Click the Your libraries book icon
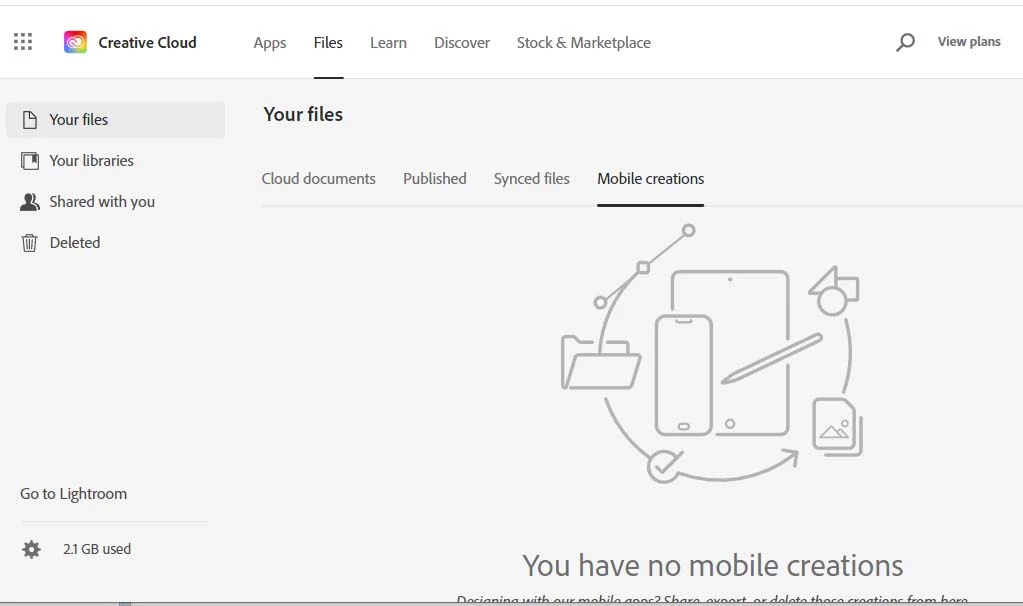The height and width of the screenshot is (606, 1023). pyautogui.click(x=29, y=160)
